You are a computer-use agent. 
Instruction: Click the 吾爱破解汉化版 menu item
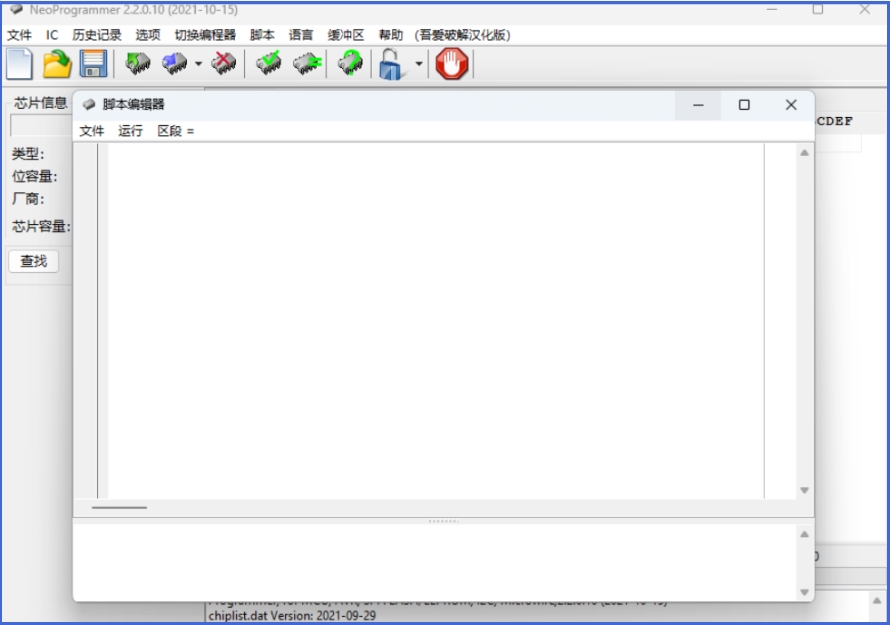click(463, 35)
